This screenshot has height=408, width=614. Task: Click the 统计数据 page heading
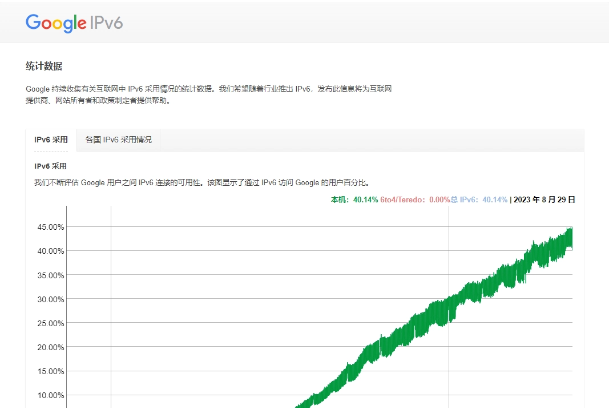pyautogui.click(x=44, y=66)
